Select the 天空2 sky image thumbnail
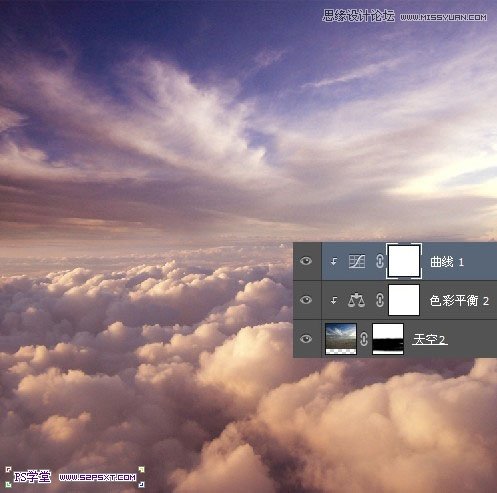497x493 pixels. [341, 339]
